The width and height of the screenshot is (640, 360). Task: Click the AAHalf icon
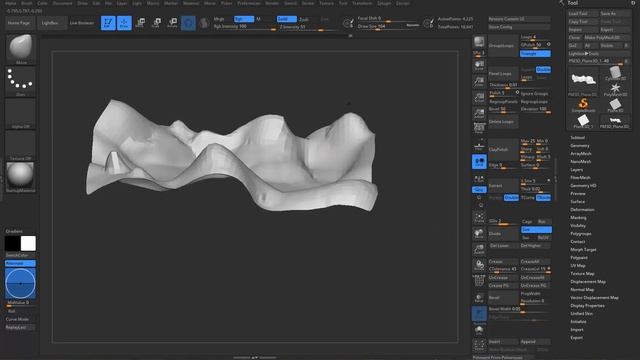click(479, 113)
